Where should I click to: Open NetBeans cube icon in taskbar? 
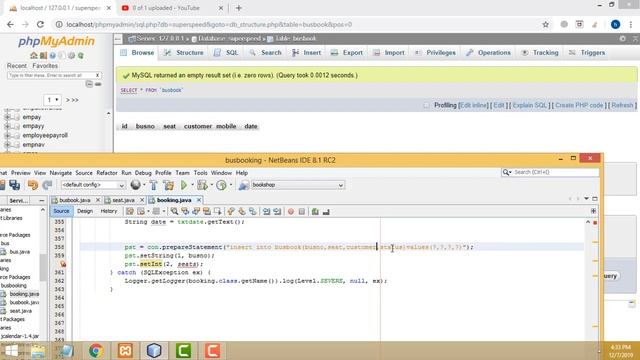pos(154,351)
